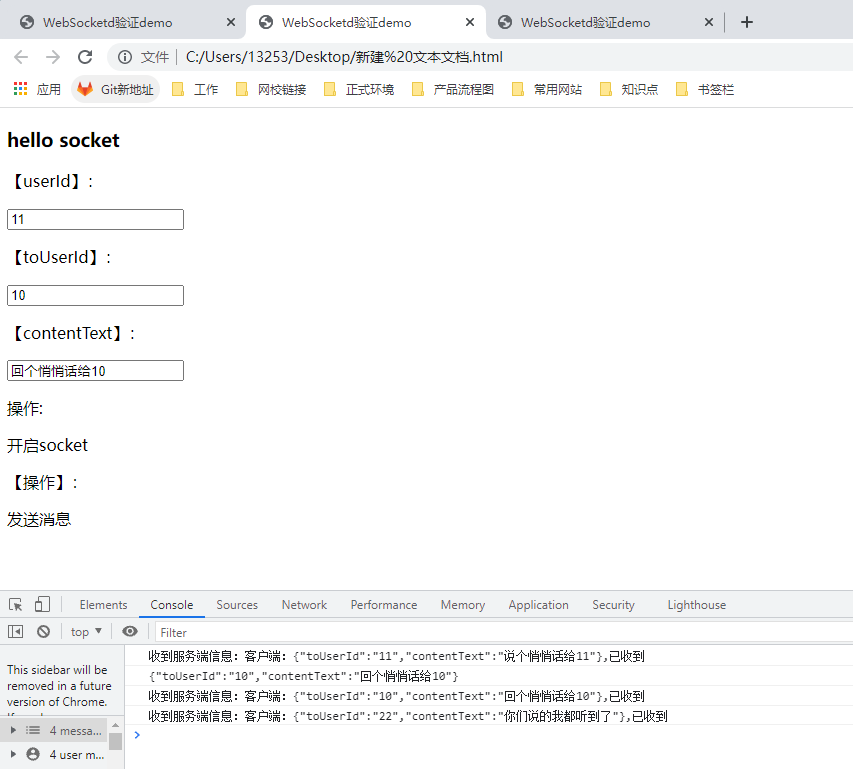
Task: Select the log mentioning 说个悄悄话给11
Action: click(x=489, y=656)
